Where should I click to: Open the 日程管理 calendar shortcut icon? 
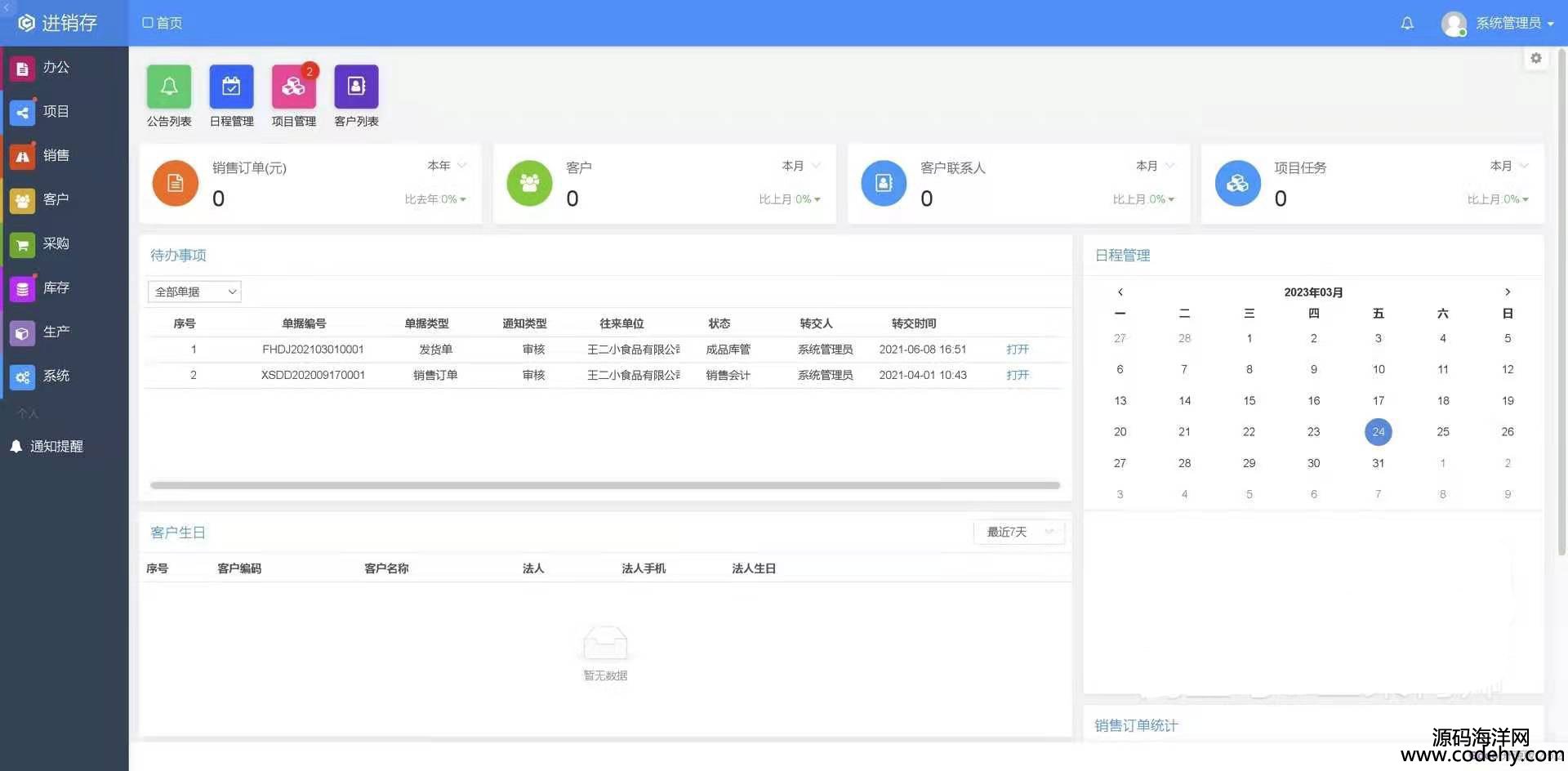[231, 87]
